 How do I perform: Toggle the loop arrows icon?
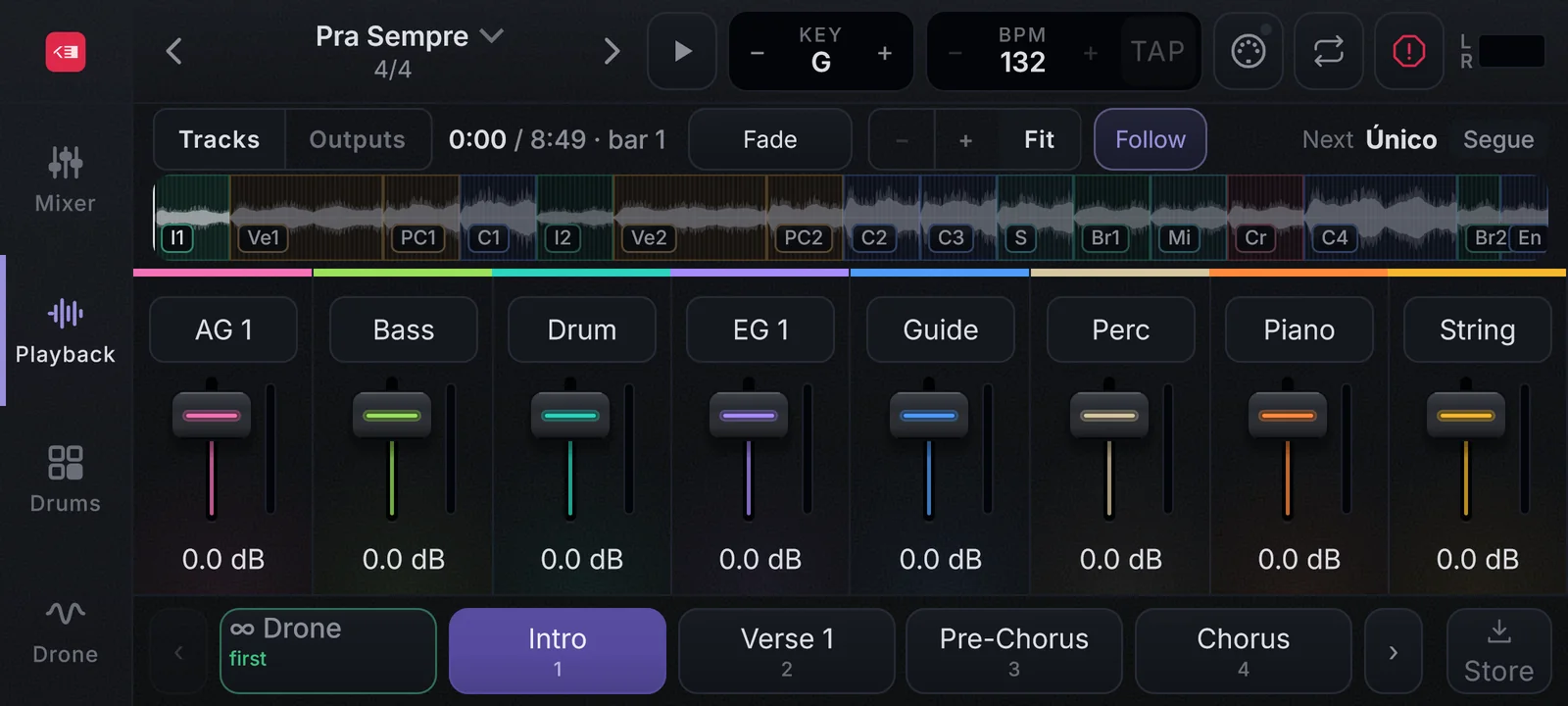(1329, 51)
